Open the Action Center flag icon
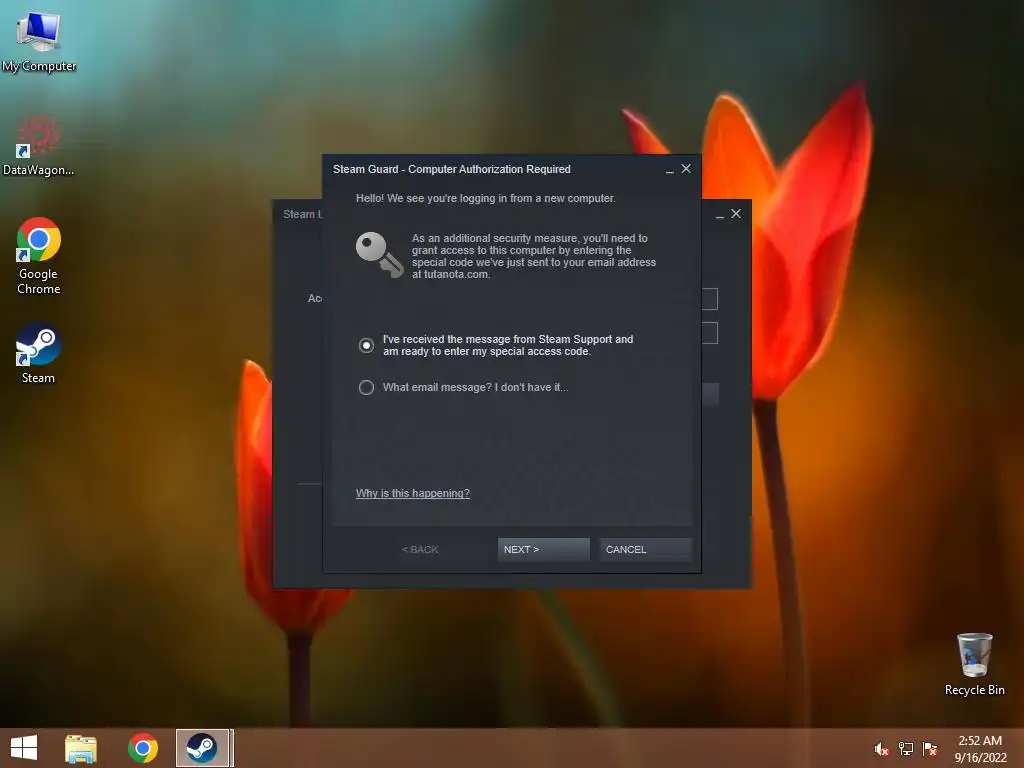 coord(930,749)
